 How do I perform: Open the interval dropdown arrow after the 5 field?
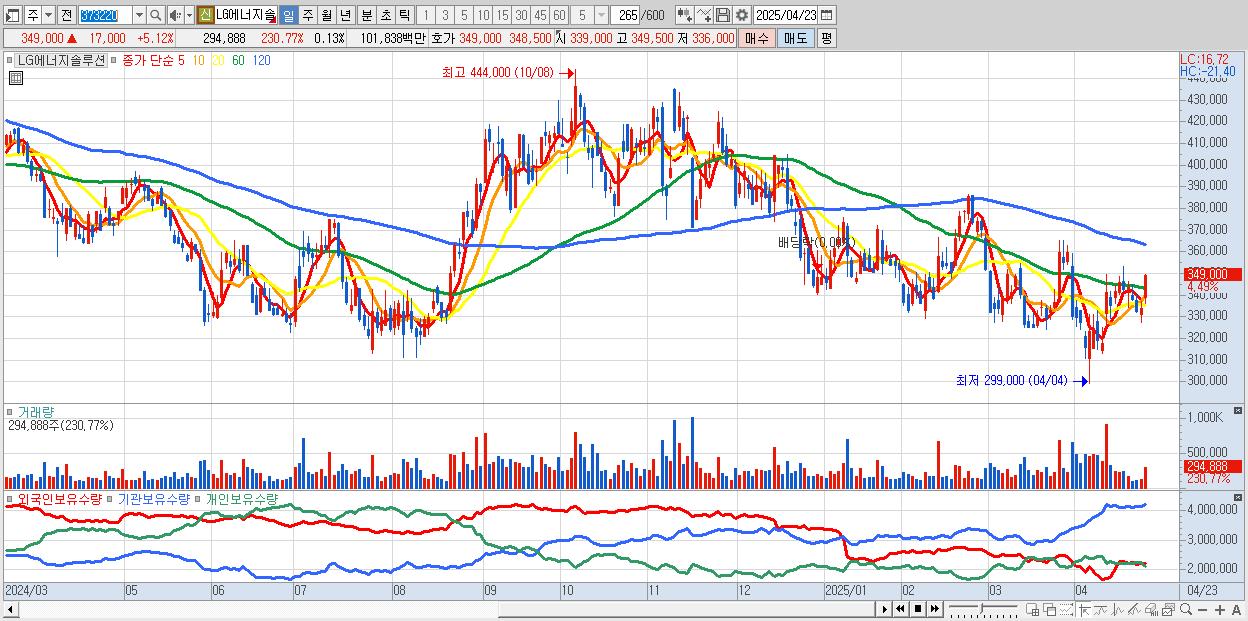pyautogui.click(x=601, y=15)
